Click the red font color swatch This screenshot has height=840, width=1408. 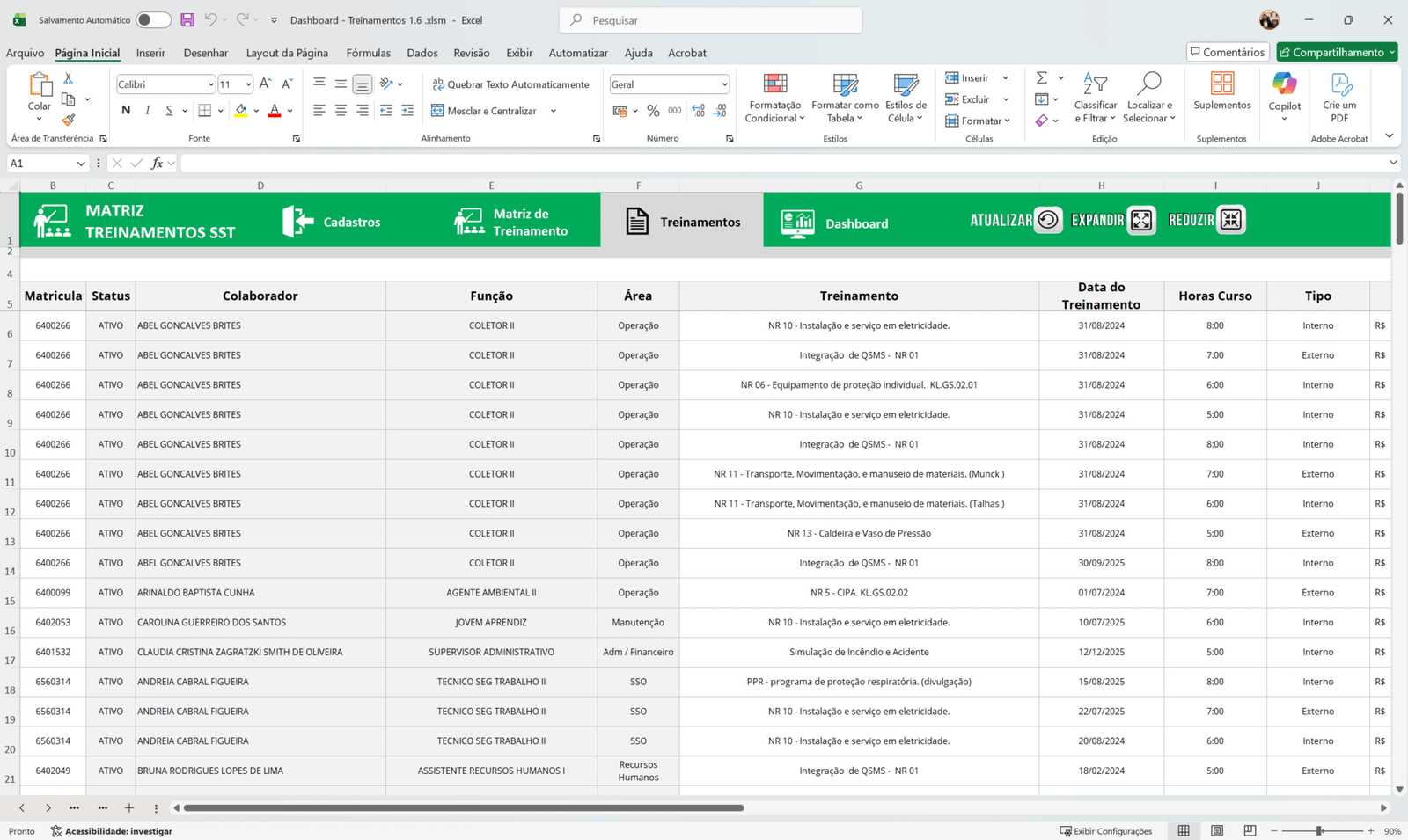pyautogui.click(x=275, y=111)
